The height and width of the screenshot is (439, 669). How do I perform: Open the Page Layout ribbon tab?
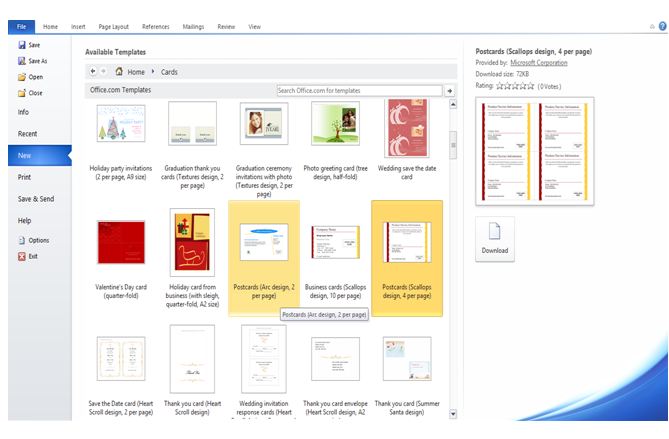point(114,26)
